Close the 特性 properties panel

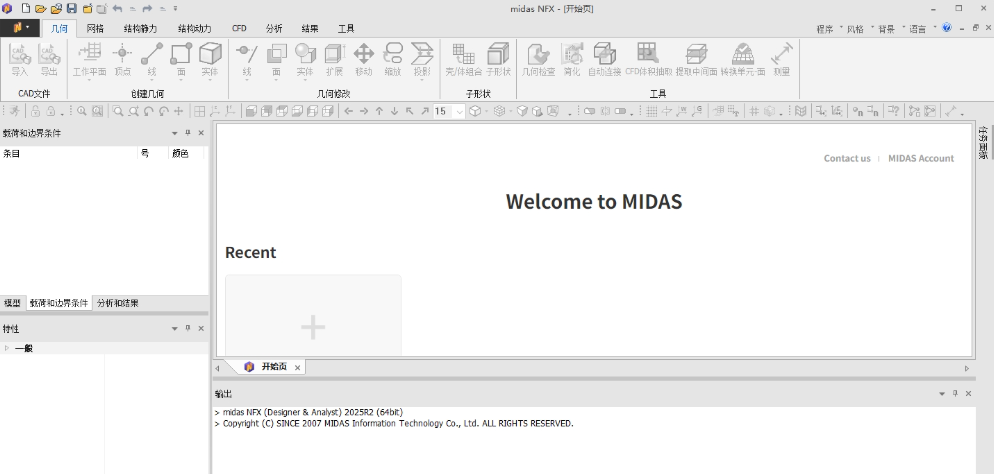click(x=201, y=328)
